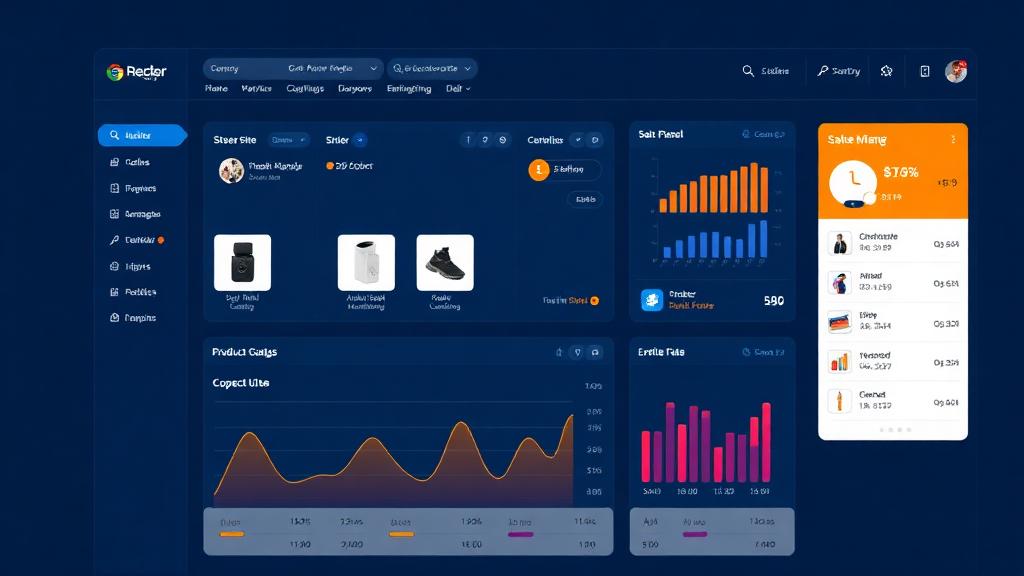
Task: Open the search icon in the top bar
Action: (x=749, y=71)
